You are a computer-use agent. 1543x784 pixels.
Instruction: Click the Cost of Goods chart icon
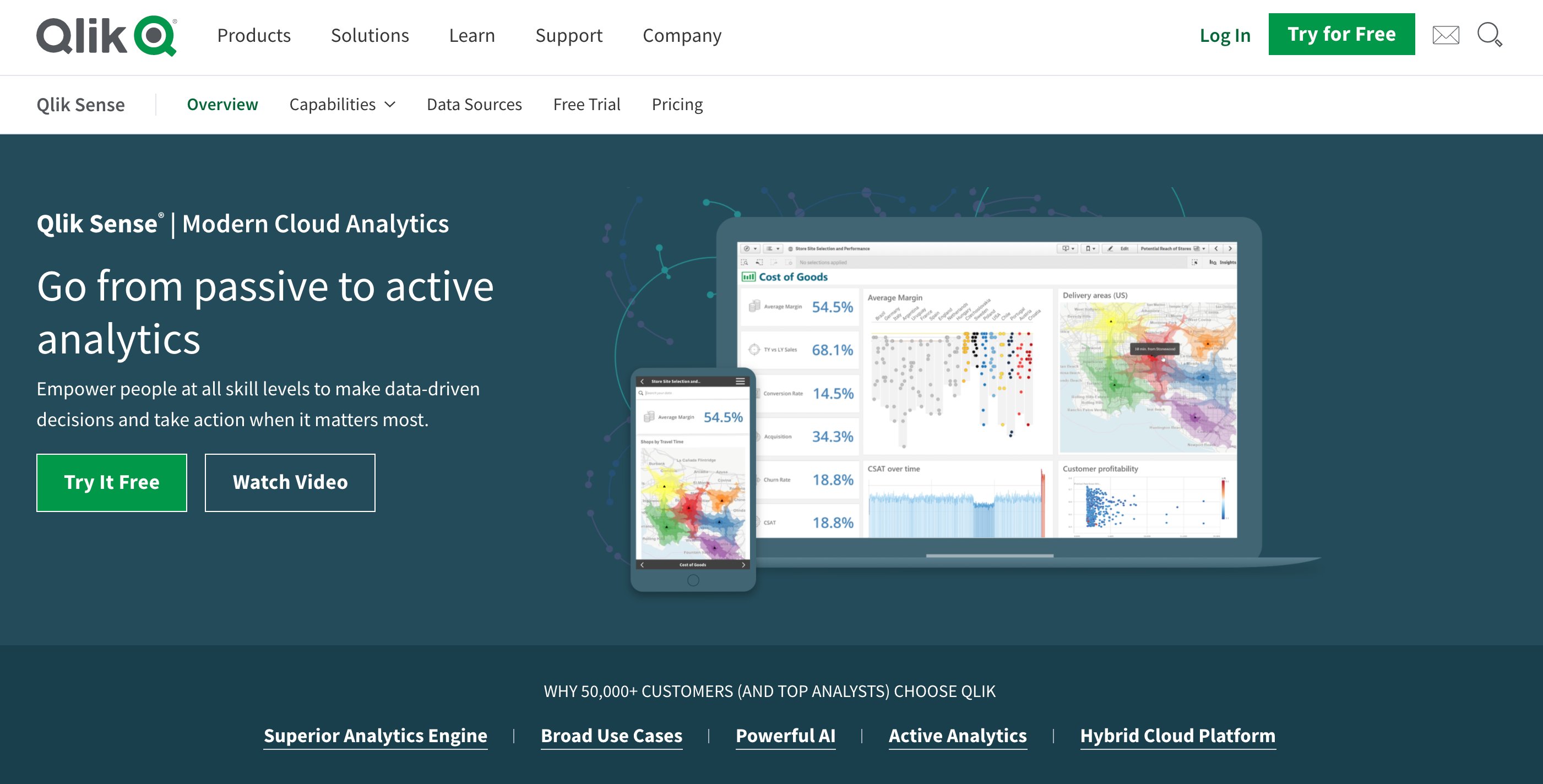coord(749,278)
